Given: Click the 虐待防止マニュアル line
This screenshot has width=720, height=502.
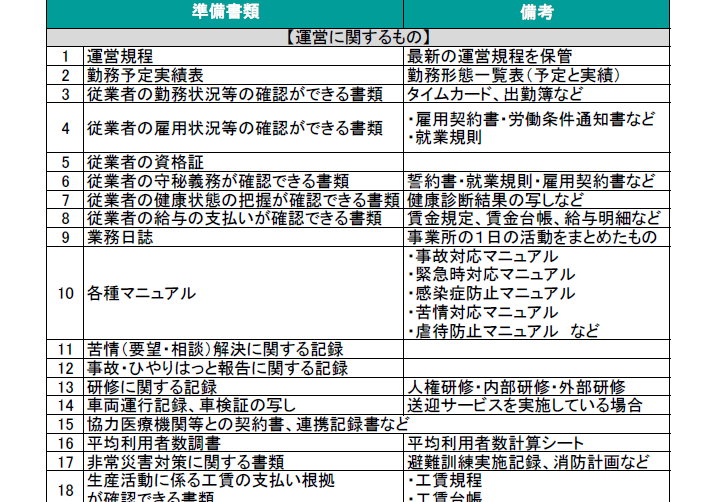Looking at the screenshot, I should click(492, 331).
